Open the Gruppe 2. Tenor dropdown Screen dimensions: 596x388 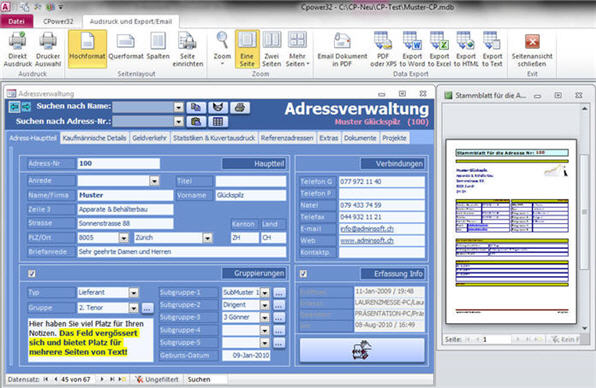click(x=133, y=308)
